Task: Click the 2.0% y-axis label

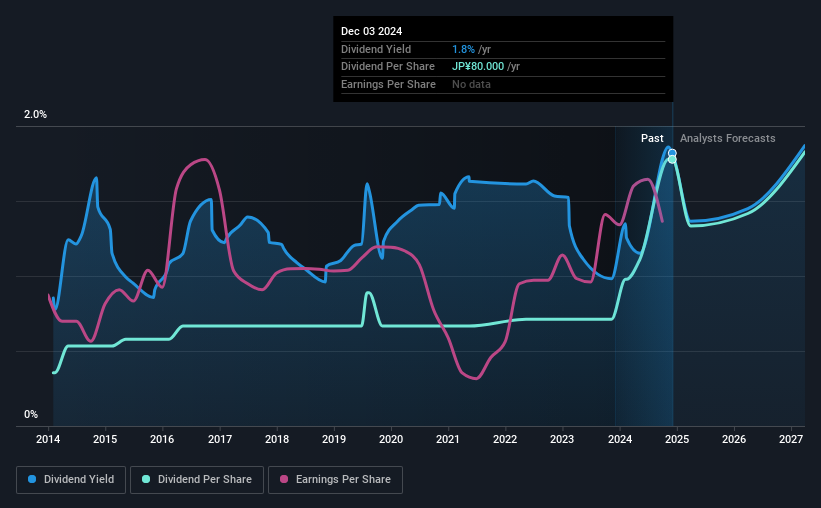Action: 35,114
